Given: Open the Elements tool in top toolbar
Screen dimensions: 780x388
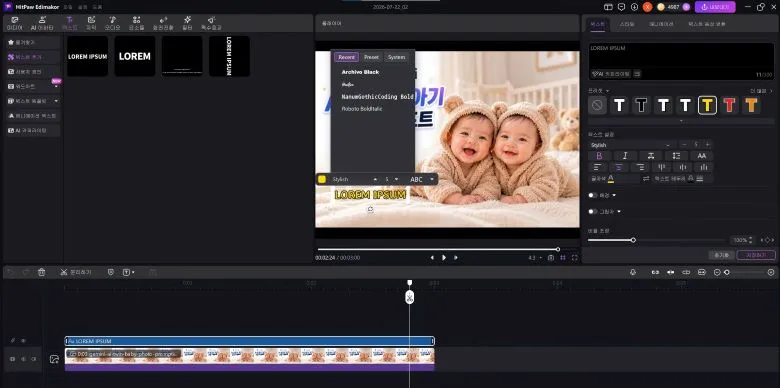Looking at the screenshot, I should (x=136, y=23).
